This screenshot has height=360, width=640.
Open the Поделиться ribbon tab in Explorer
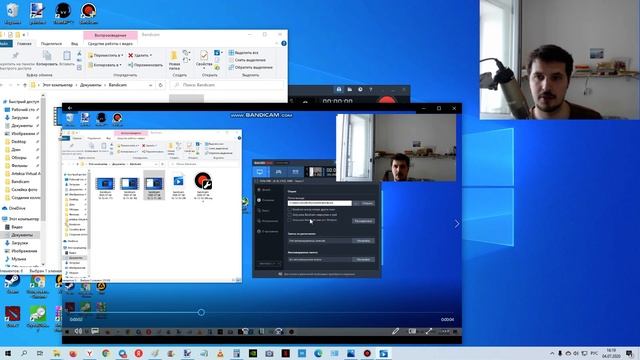[51, 43]
